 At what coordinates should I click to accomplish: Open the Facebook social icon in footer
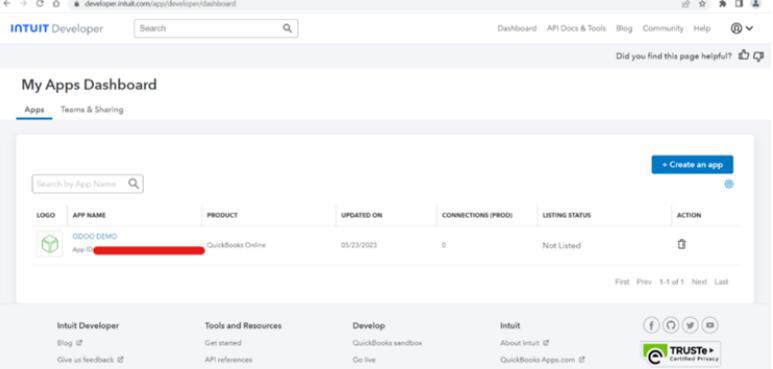coord(651,325)
